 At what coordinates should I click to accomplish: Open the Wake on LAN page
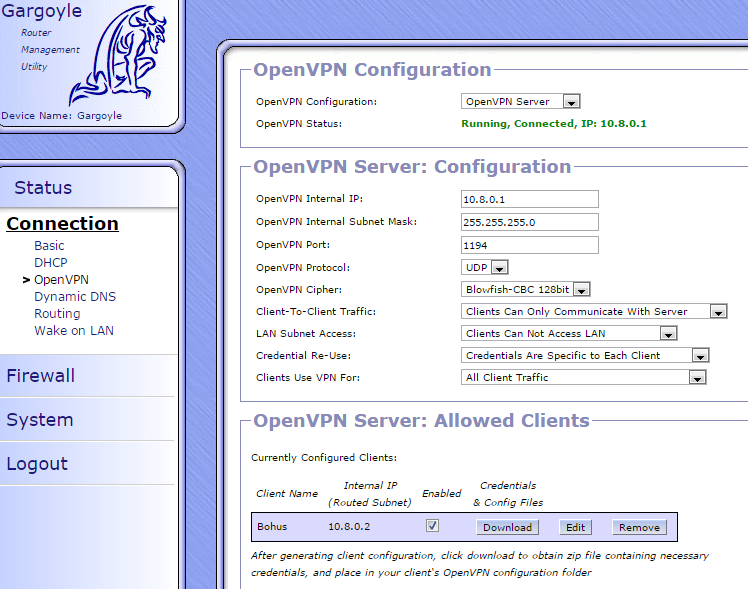point(74,331)
